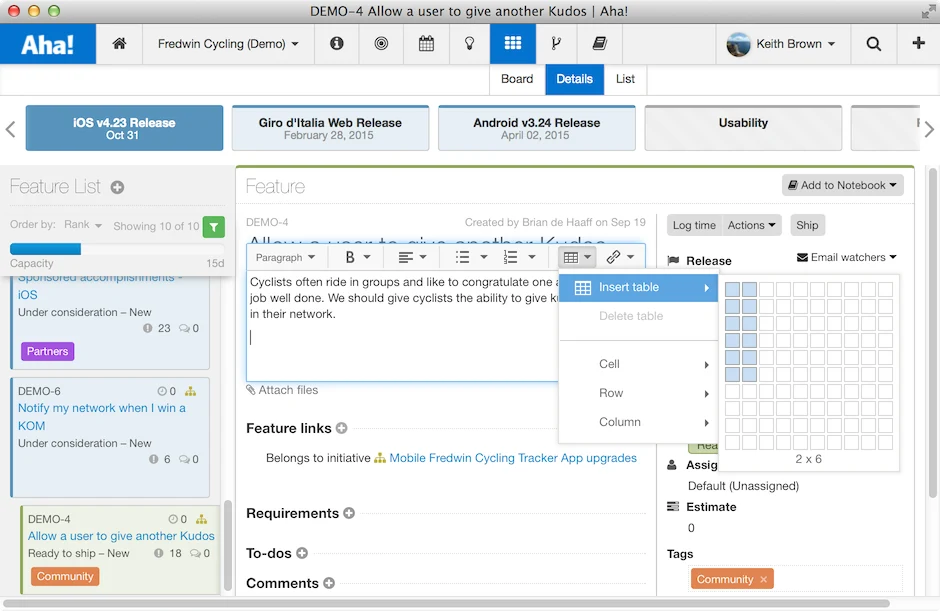The height and width of the screenshot is (611, 940).
Task: Open the Fredwin Cycling (Demo) product dropdown
Action: pyautogui.click(x=228, y=44)
